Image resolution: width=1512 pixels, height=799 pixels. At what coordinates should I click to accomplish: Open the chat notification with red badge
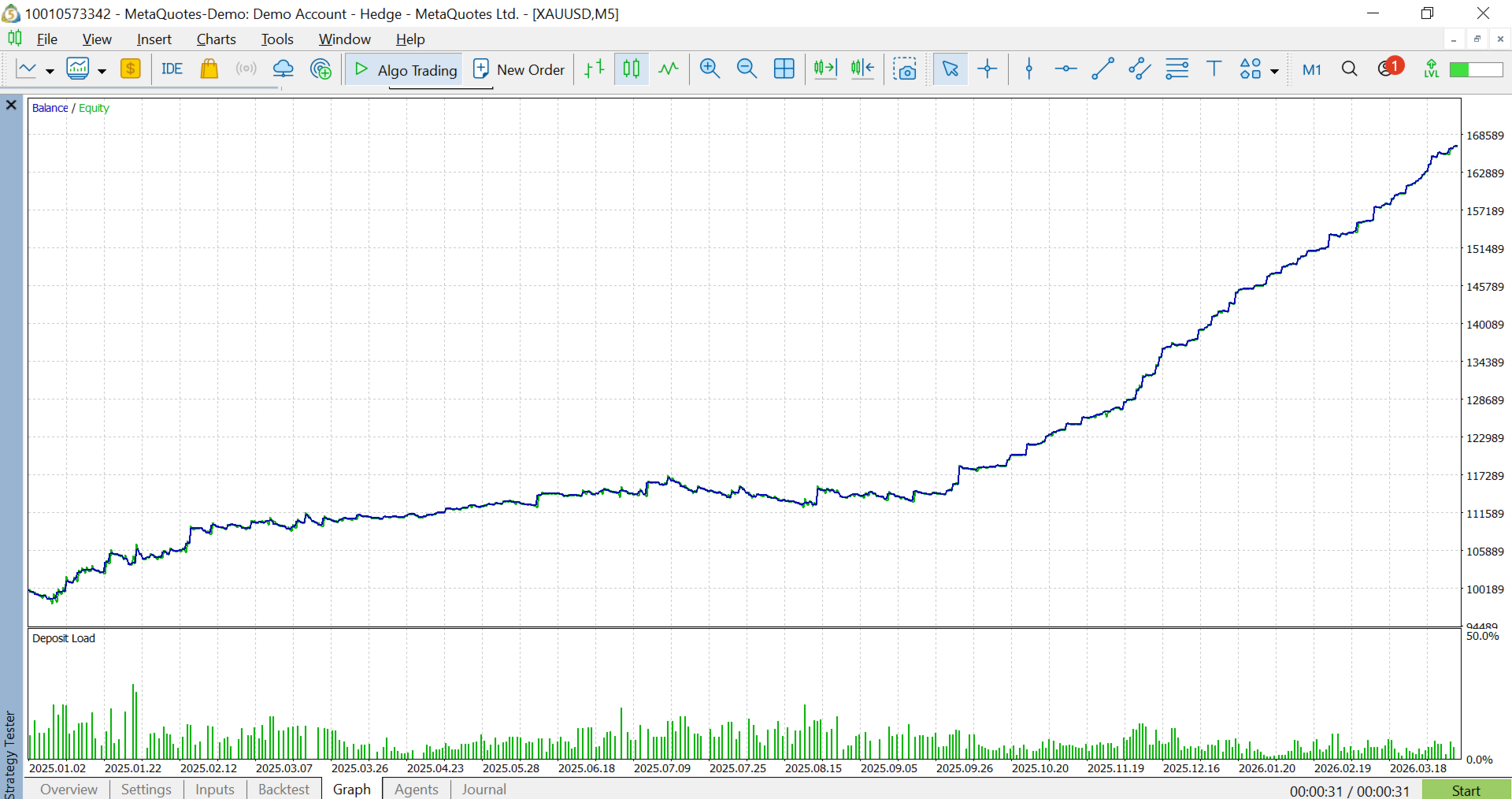pyautogui.click(x=1390, y=68)
